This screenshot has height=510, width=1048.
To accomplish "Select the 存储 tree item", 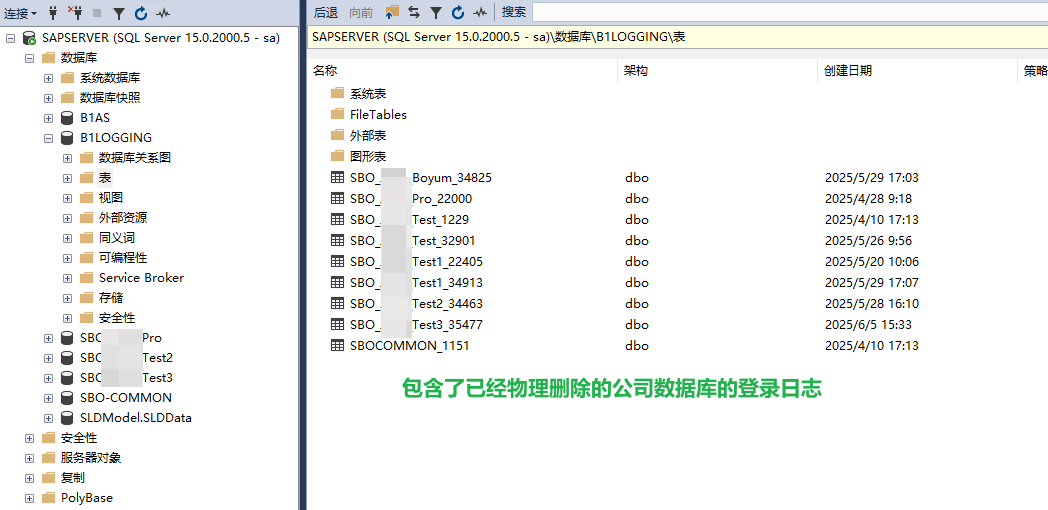I will click(x=111, y=298).
